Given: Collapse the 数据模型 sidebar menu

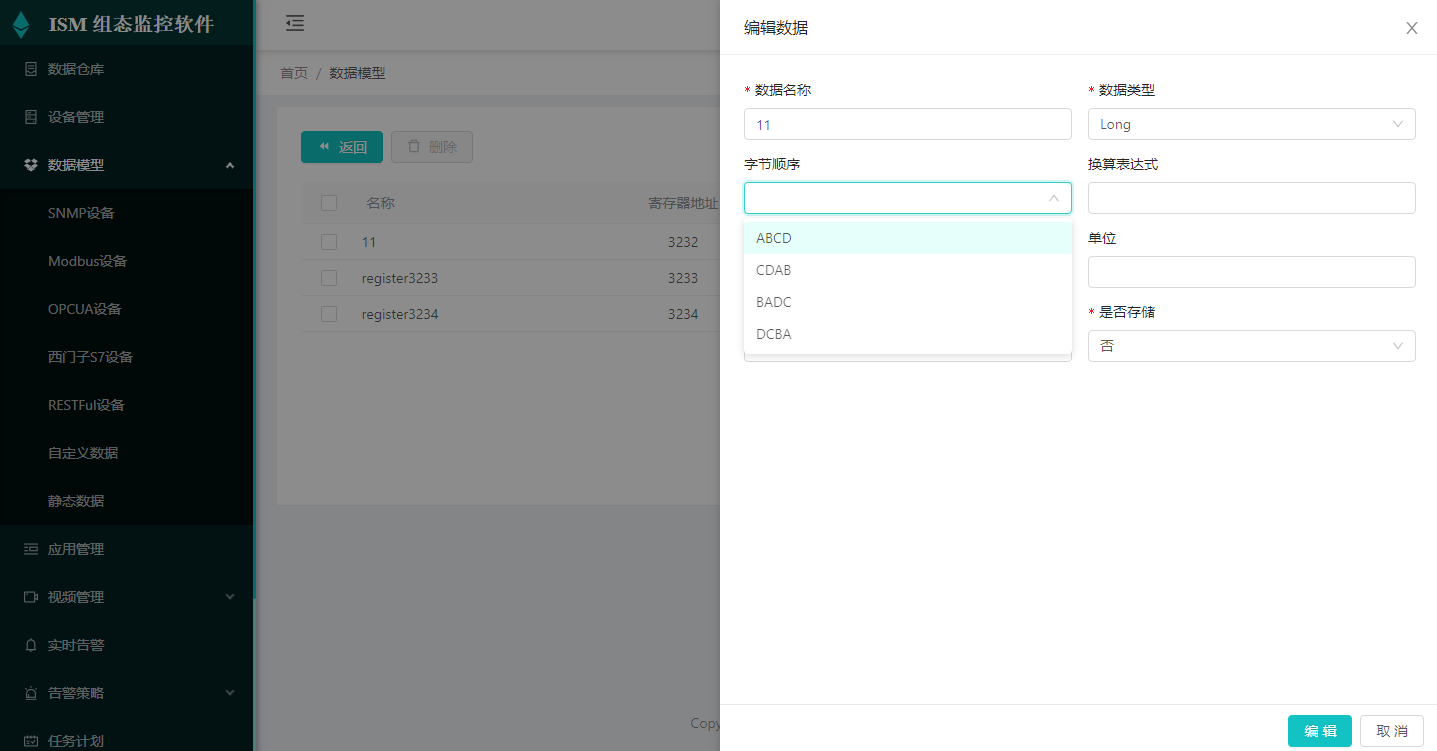Looking at the screenshot, I should (x=230, y=165).
